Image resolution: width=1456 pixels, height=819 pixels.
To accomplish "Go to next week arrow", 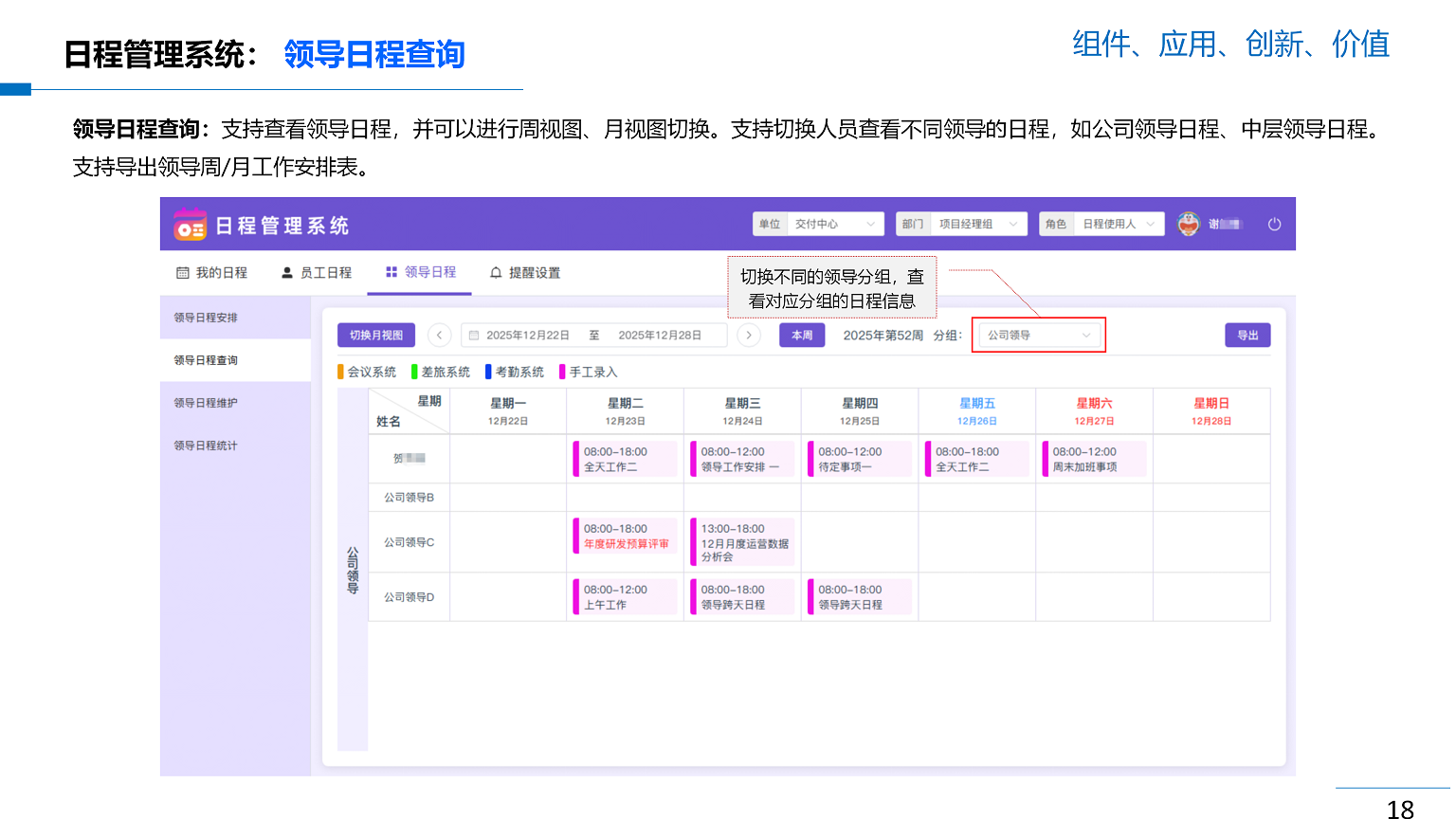I will (749, 336).
